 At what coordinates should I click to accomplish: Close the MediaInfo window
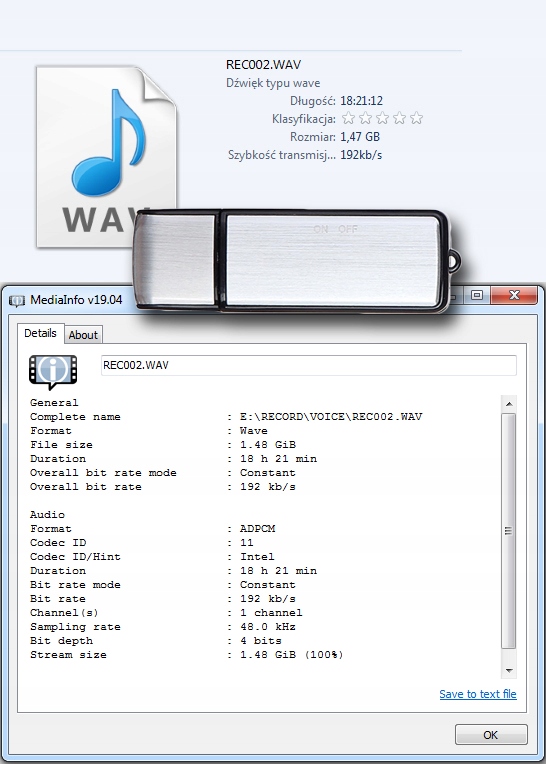coord(514,295)
